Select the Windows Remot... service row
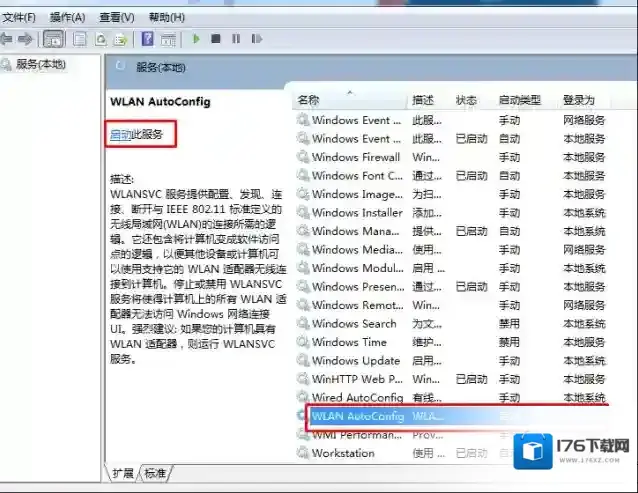Screen dimensions: 638x493 [452, 305]
